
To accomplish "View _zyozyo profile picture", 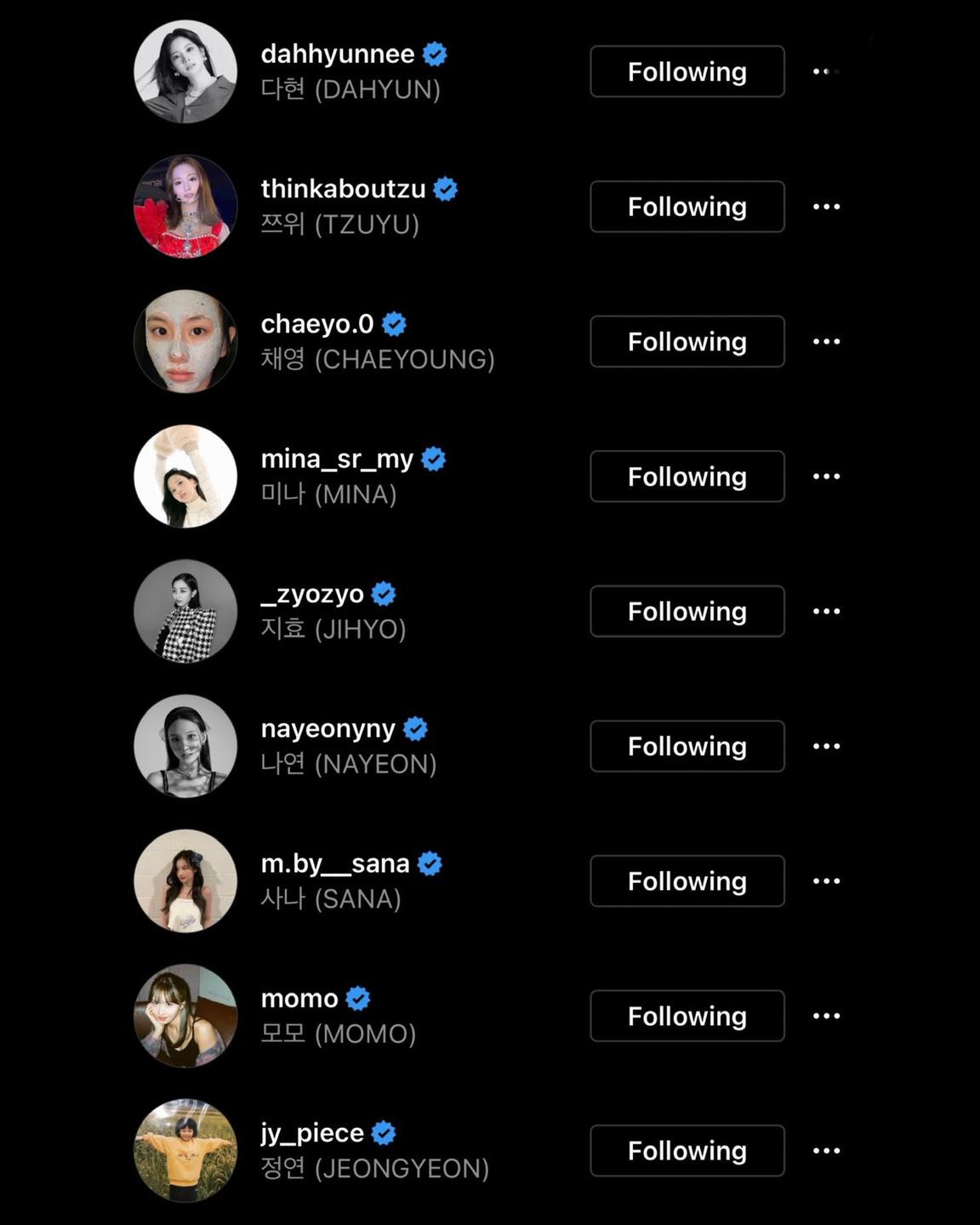I will pos(185,611).
